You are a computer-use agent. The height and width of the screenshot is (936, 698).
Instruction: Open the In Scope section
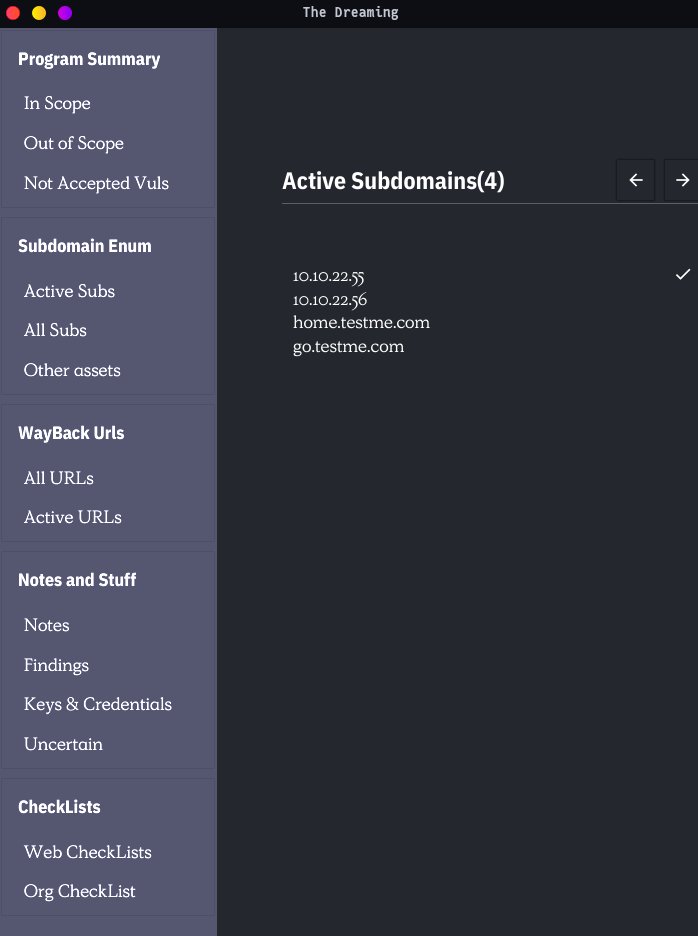click(57, 103)
